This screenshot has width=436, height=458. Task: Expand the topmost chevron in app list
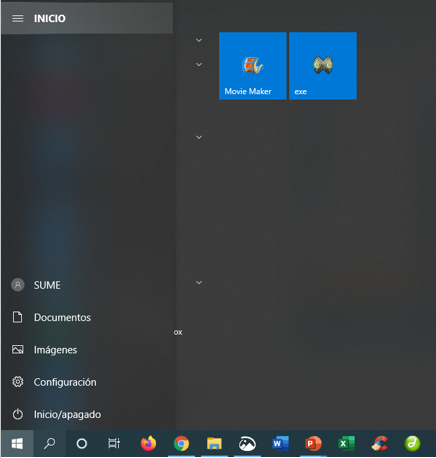(199, 40)
